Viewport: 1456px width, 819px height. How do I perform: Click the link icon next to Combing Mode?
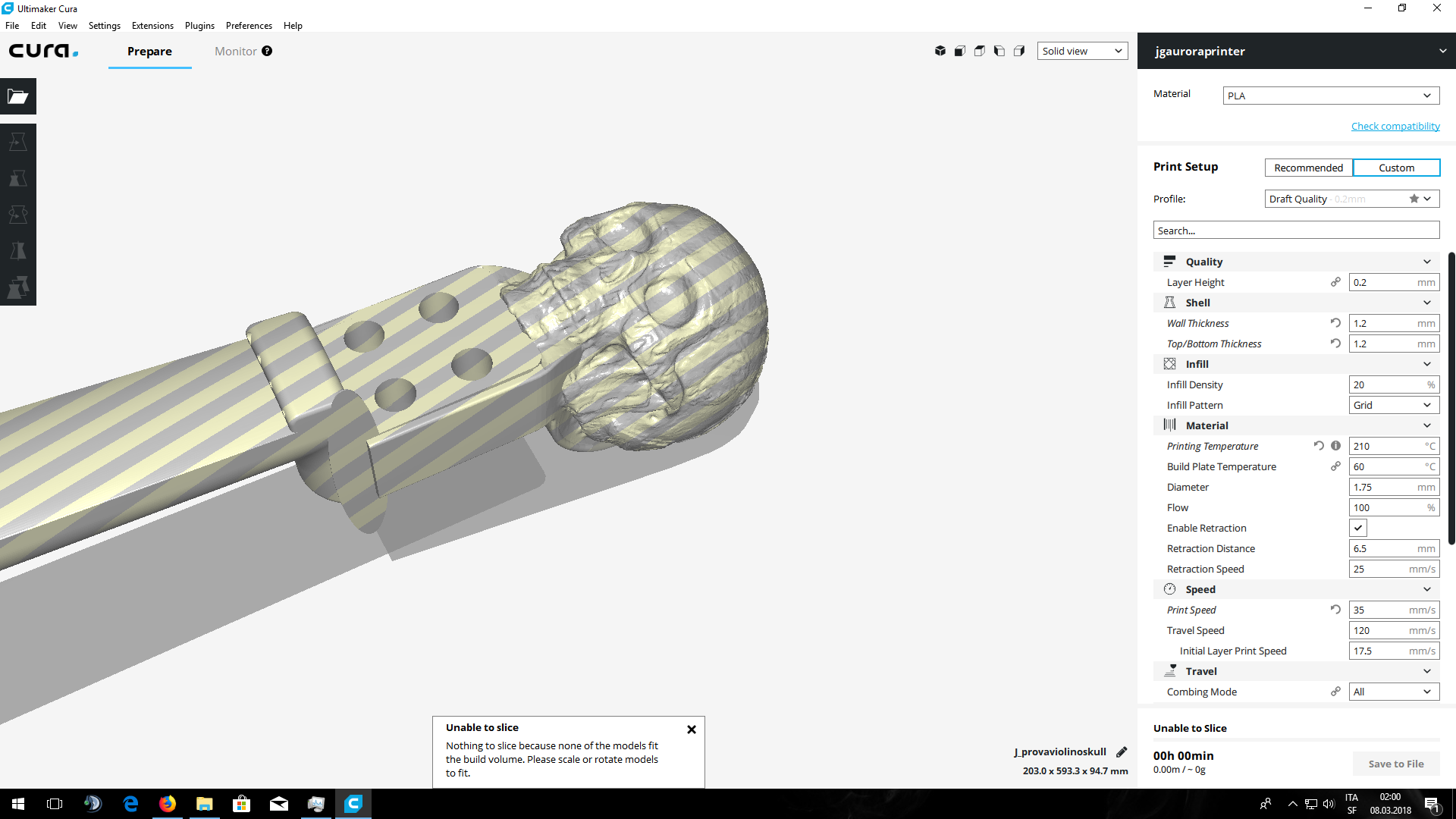tap(1335, 692)
